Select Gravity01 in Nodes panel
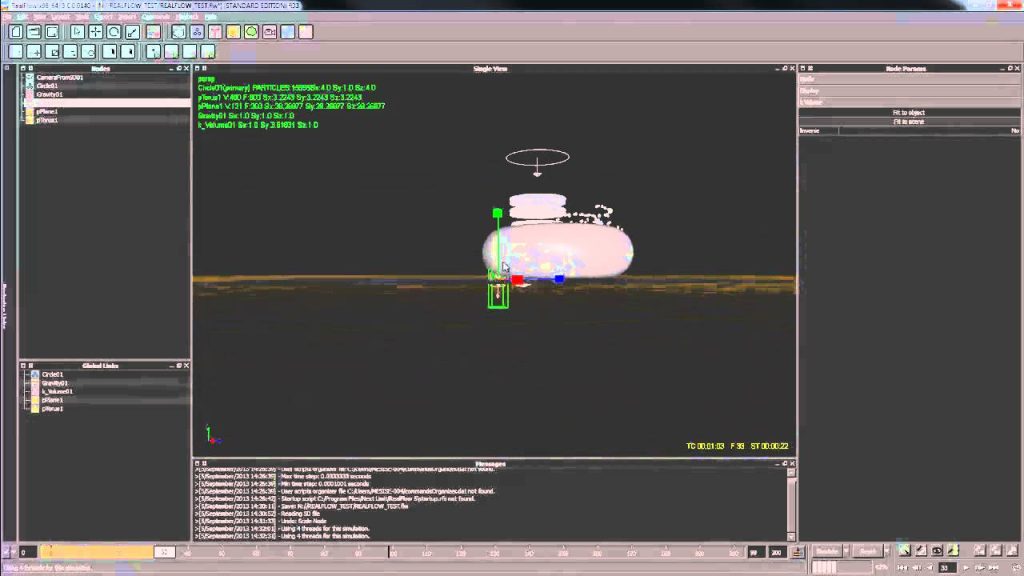The height and width of the screenshot is (576, 1024). pyautogui.click(x=50, y=94)
